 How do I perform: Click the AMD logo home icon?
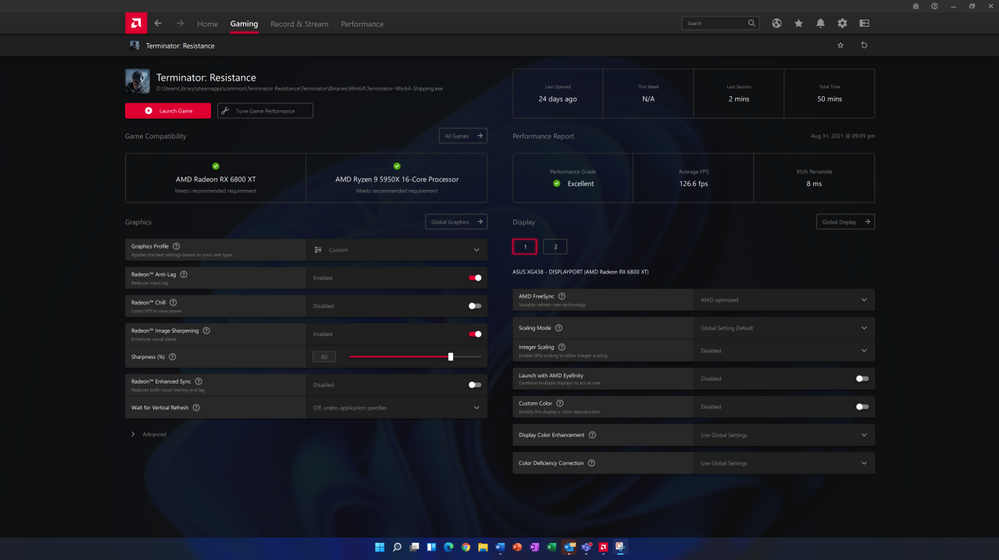(136, 24)
